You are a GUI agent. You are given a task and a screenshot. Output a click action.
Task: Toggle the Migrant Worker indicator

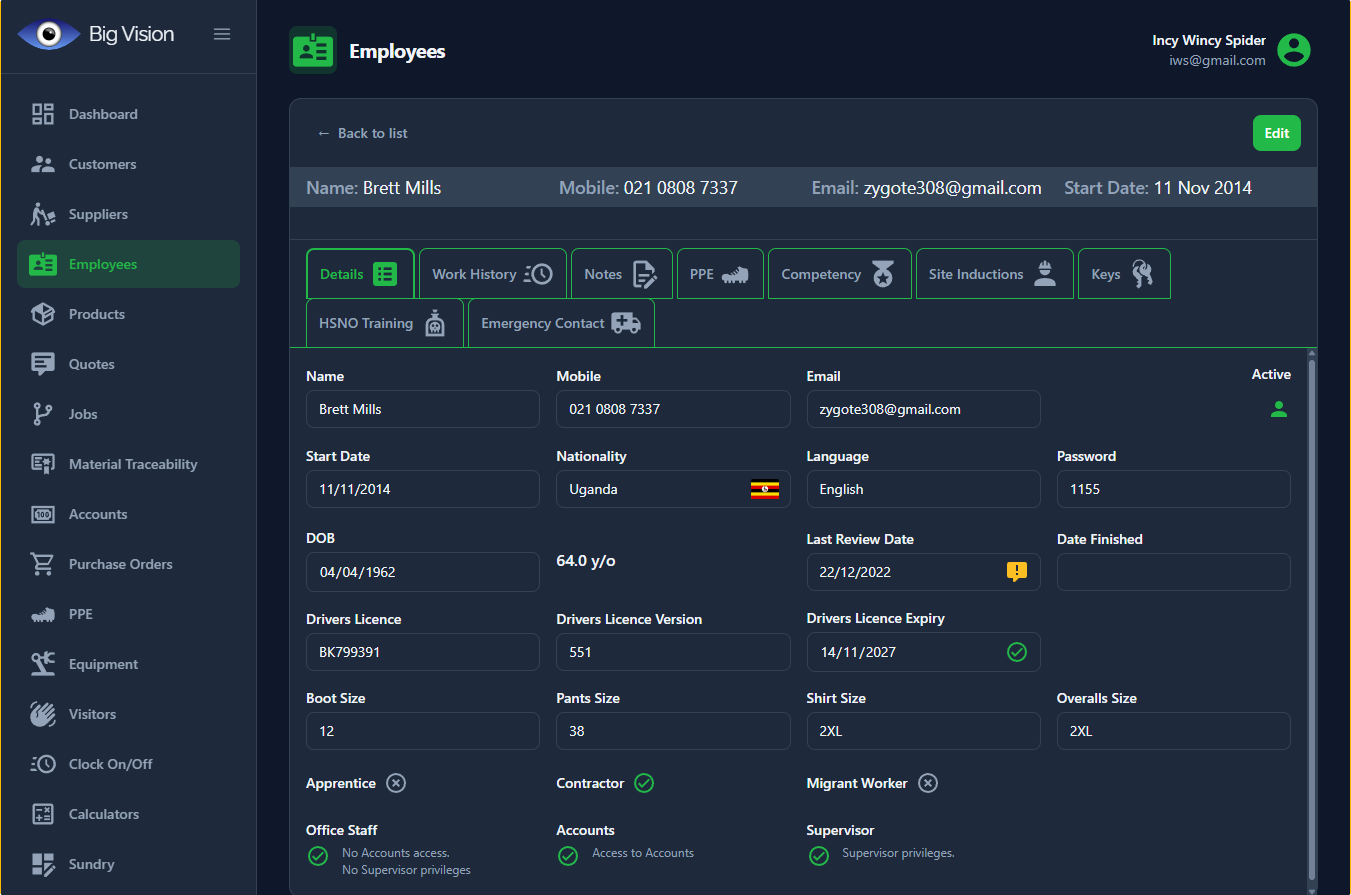(928, 783)
